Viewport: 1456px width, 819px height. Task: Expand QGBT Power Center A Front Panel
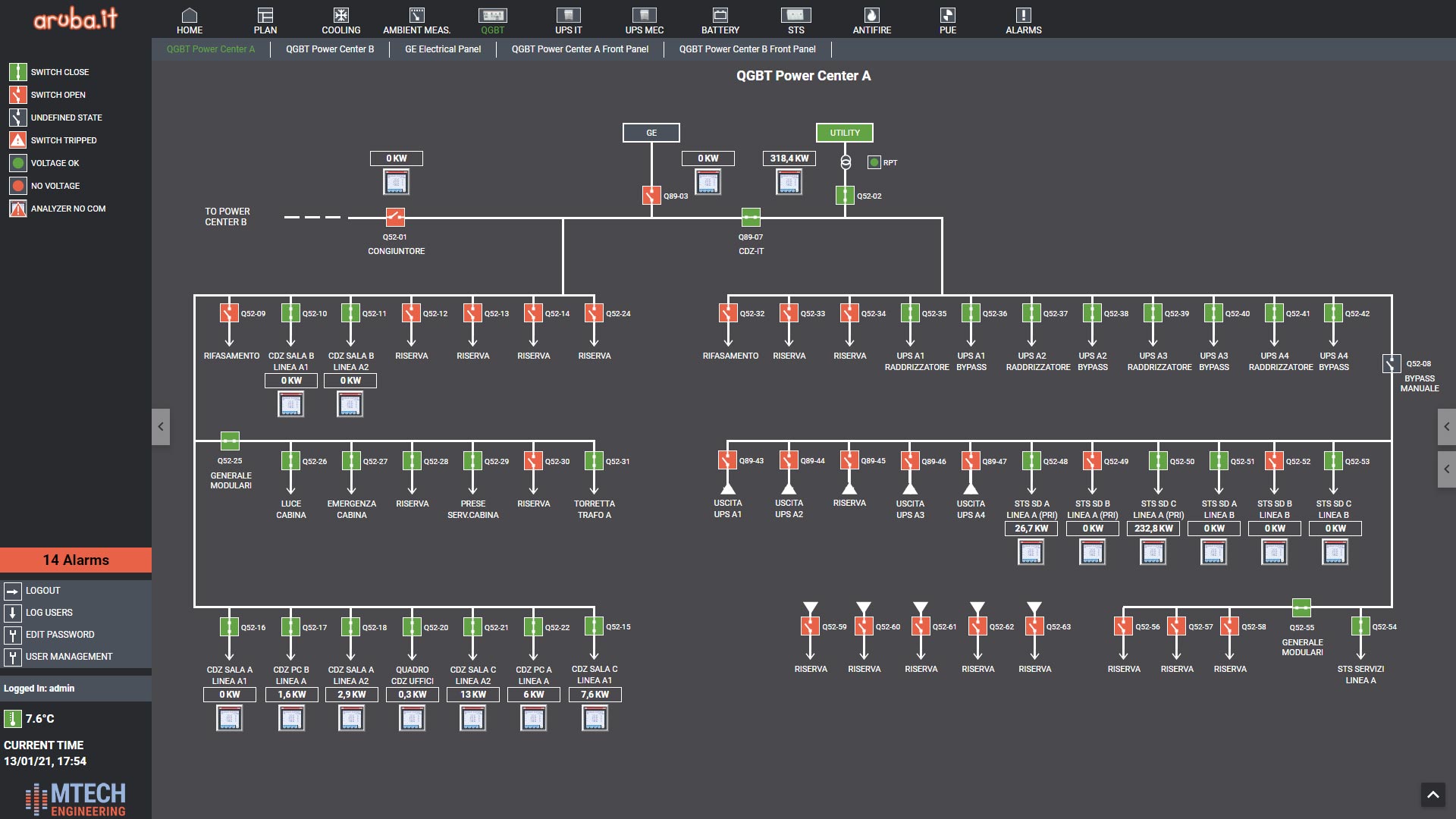(x=581, y=48)
